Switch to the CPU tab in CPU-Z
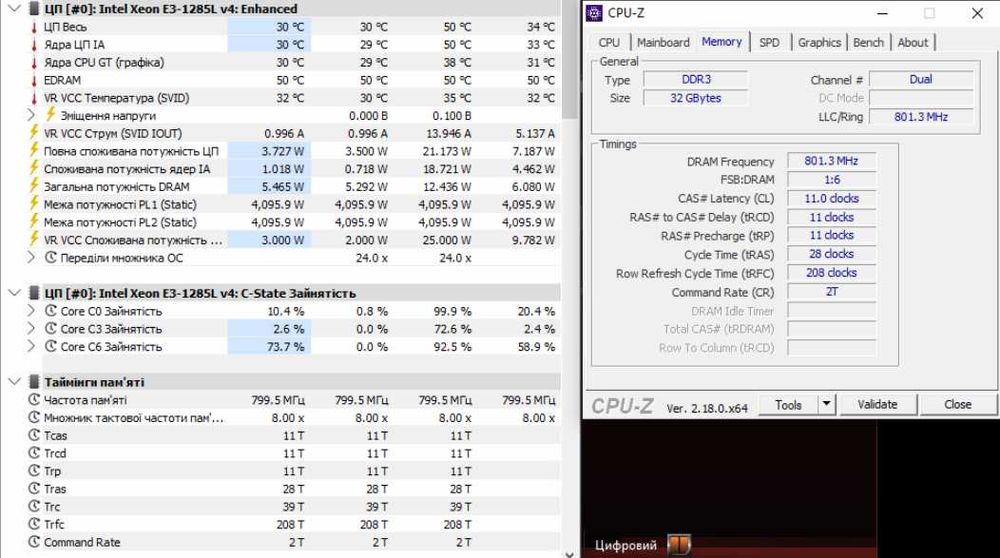This screenshot has height=558, width=1000. coord(609,43)
